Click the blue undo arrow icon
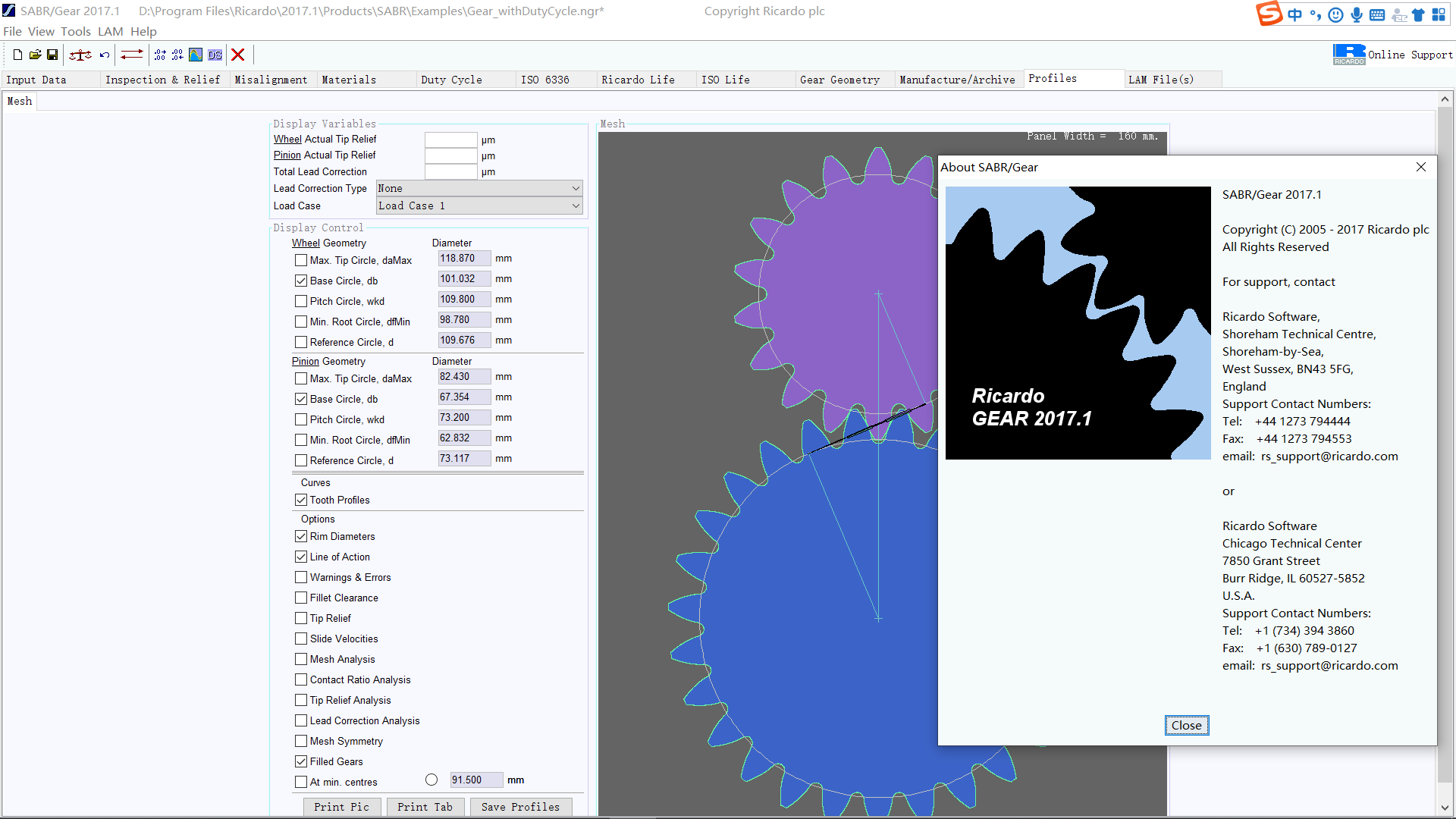Screen dimensions: 1456x819 105,55
